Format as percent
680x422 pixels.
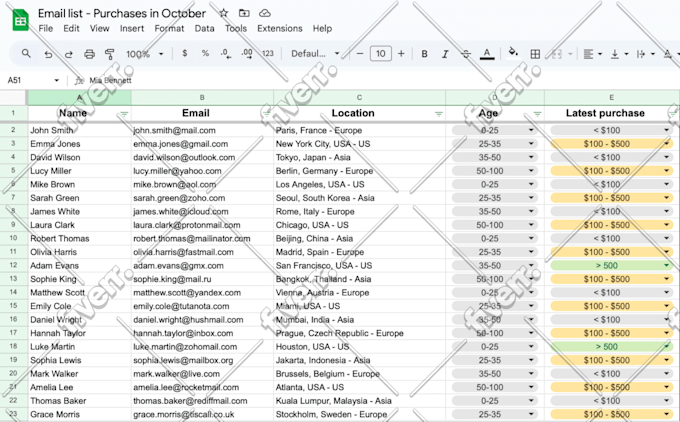205,53
